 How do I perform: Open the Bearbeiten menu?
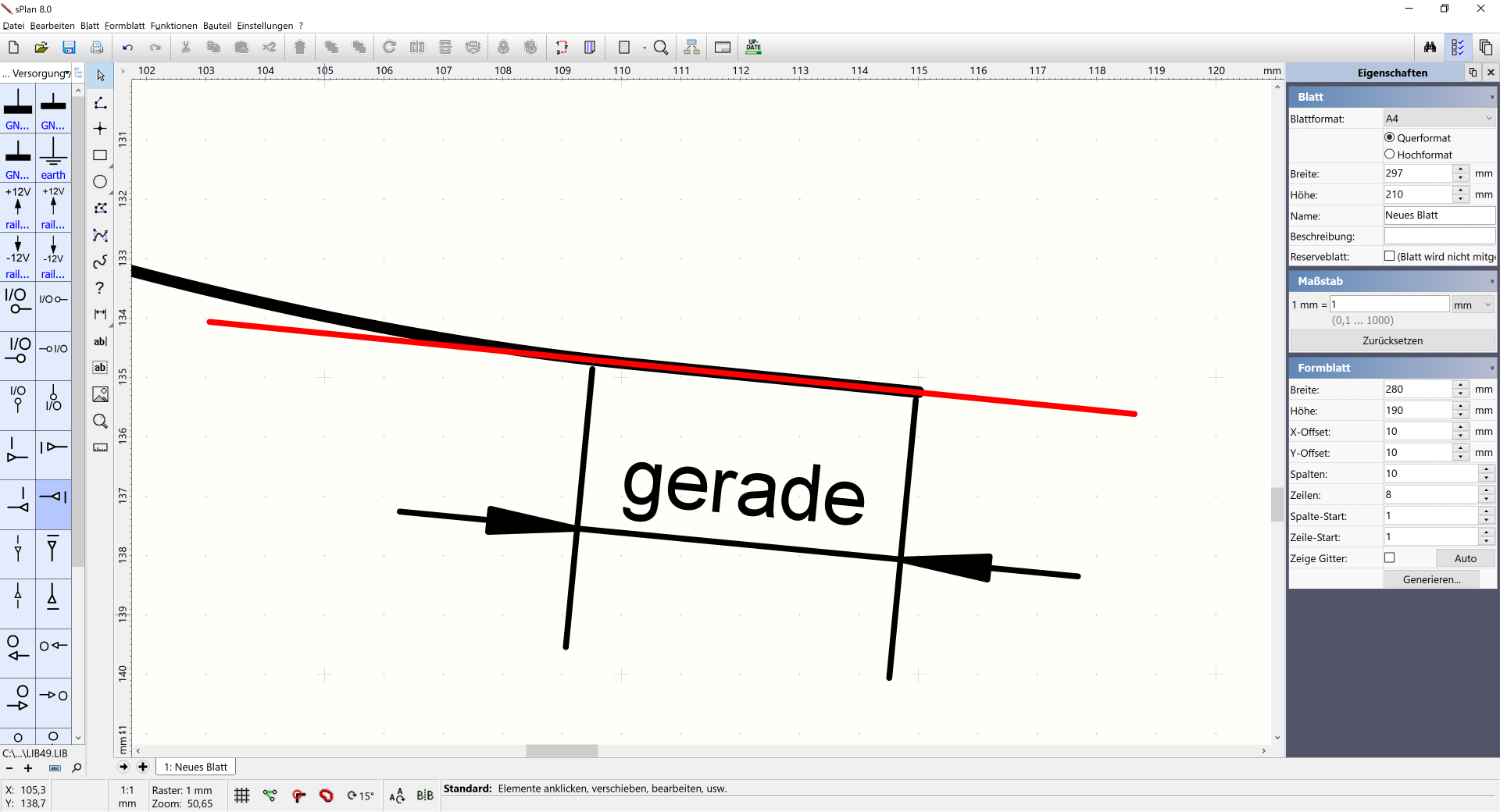[x=52, y=26]
